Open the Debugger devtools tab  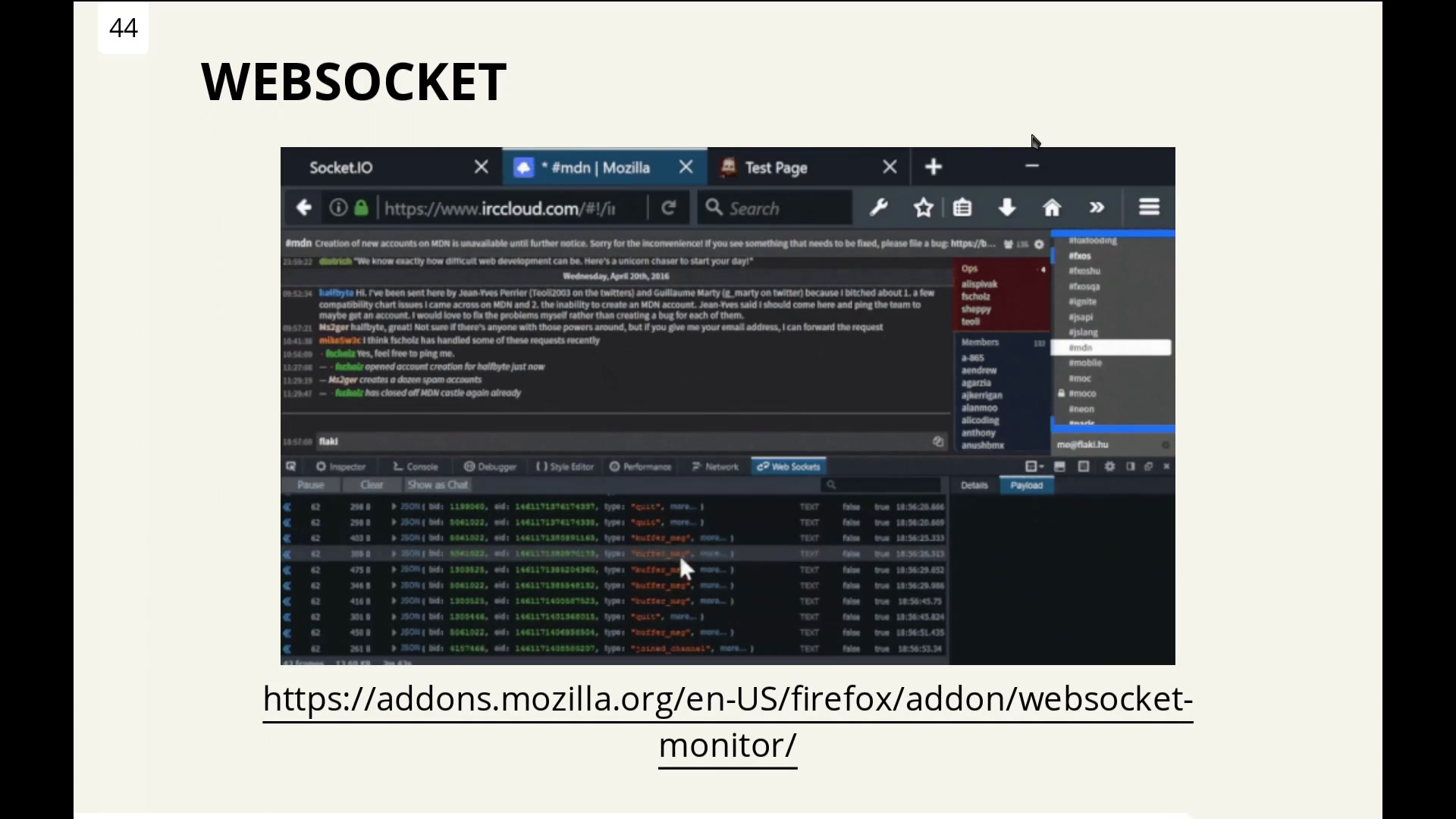[490, 467]
